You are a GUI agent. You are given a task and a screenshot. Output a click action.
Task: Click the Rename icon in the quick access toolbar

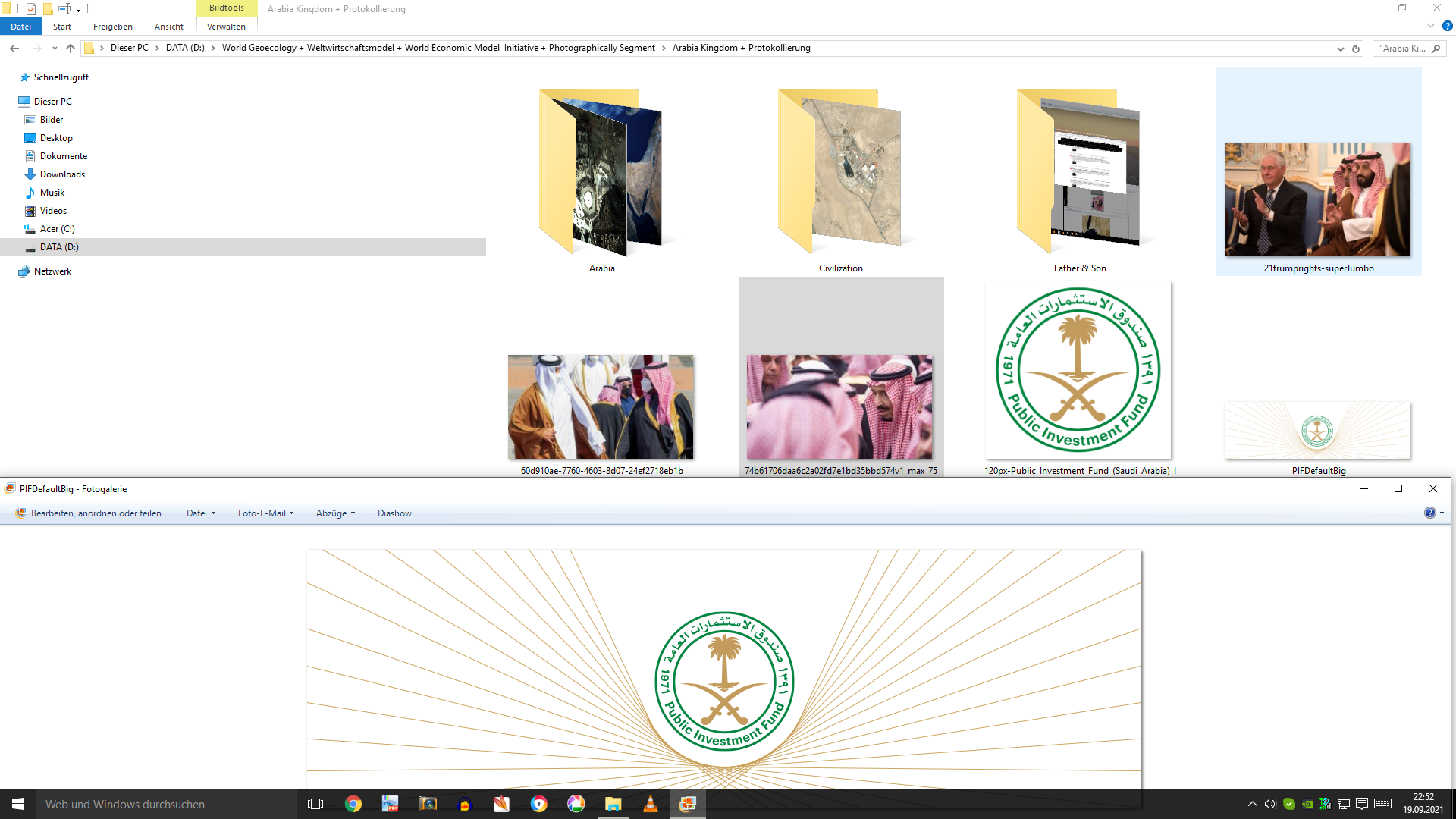pos(64,9)
